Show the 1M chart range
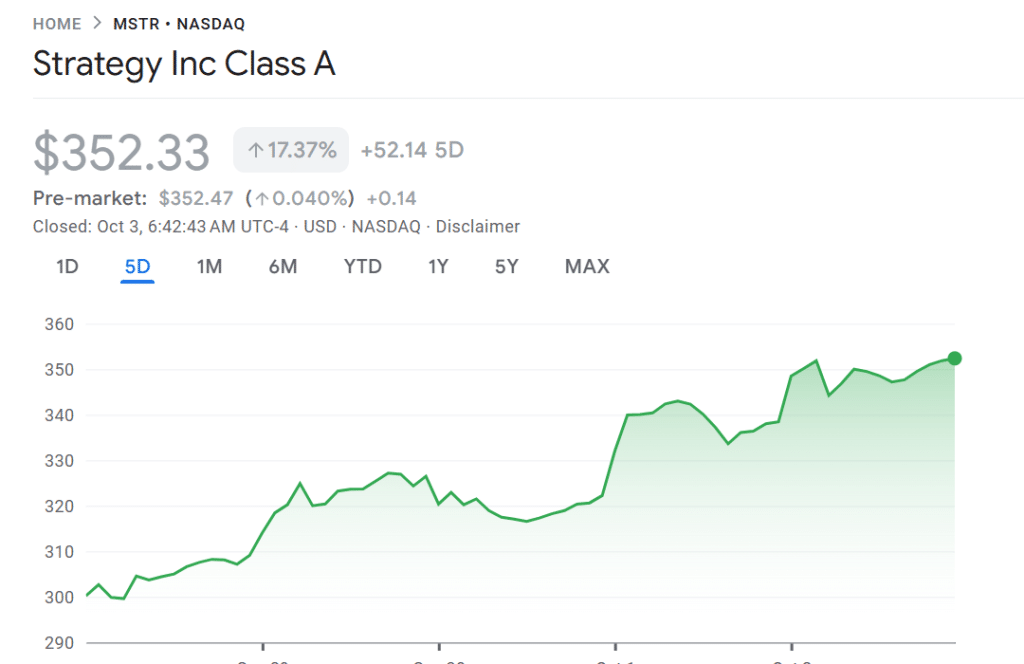Viewport: 1024px width, 664px height. pos(209,267)
